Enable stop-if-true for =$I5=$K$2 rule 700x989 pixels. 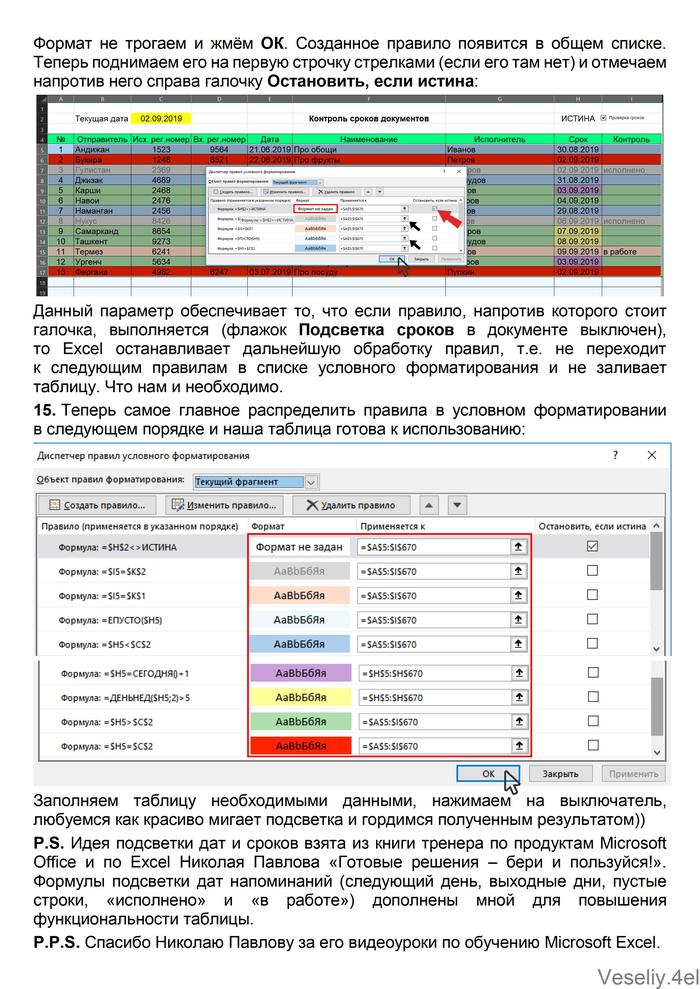click(592, 570)
